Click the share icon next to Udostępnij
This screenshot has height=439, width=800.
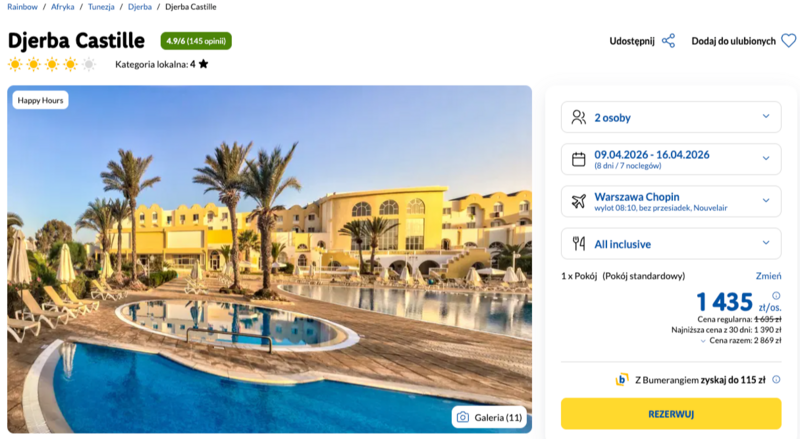pos(668,41)
